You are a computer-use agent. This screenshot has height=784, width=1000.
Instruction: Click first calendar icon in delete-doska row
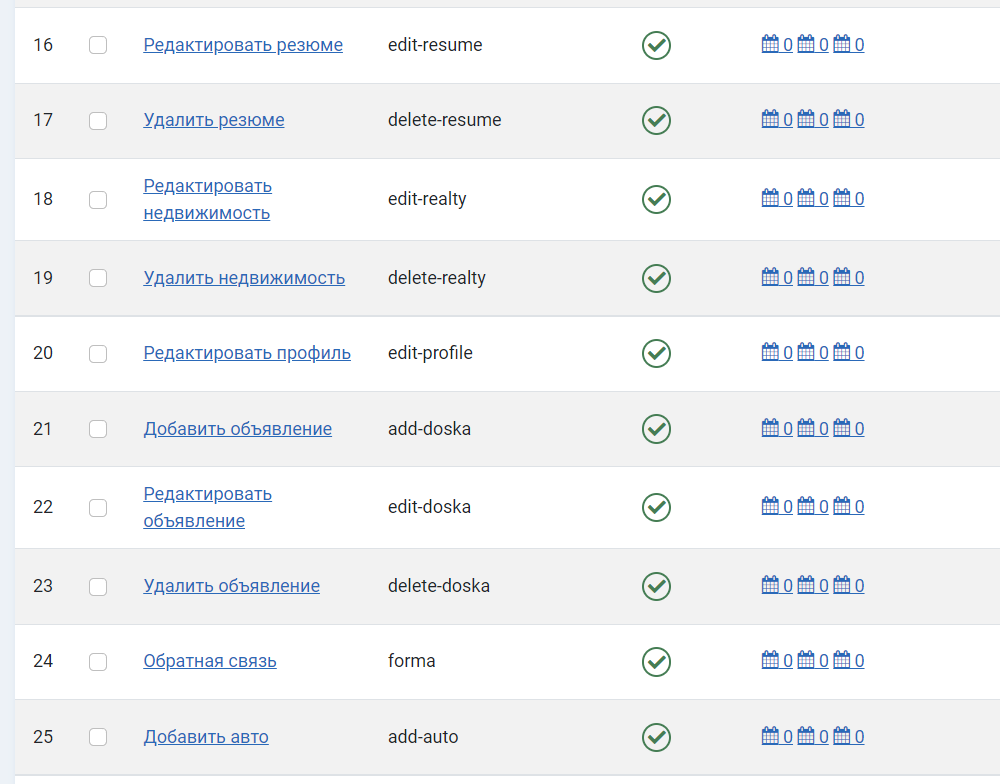[x=770, y=586]
